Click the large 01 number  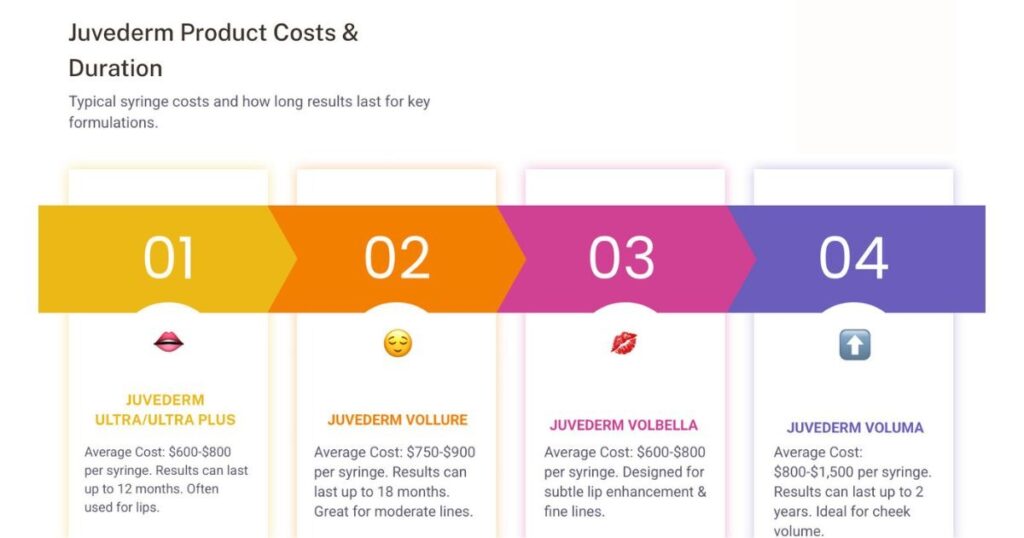(168, 258)
